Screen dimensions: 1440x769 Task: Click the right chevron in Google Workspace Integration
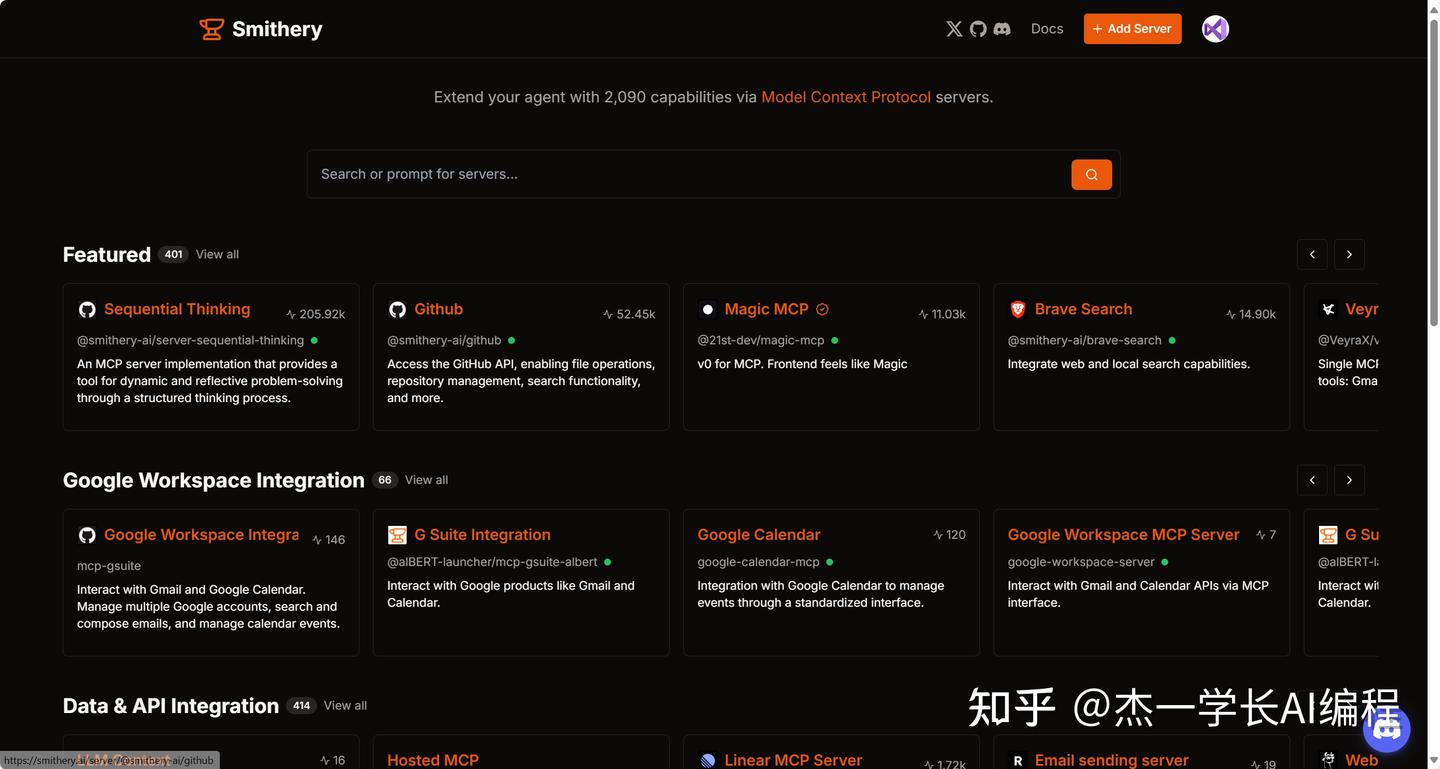tap(1349, 480)
